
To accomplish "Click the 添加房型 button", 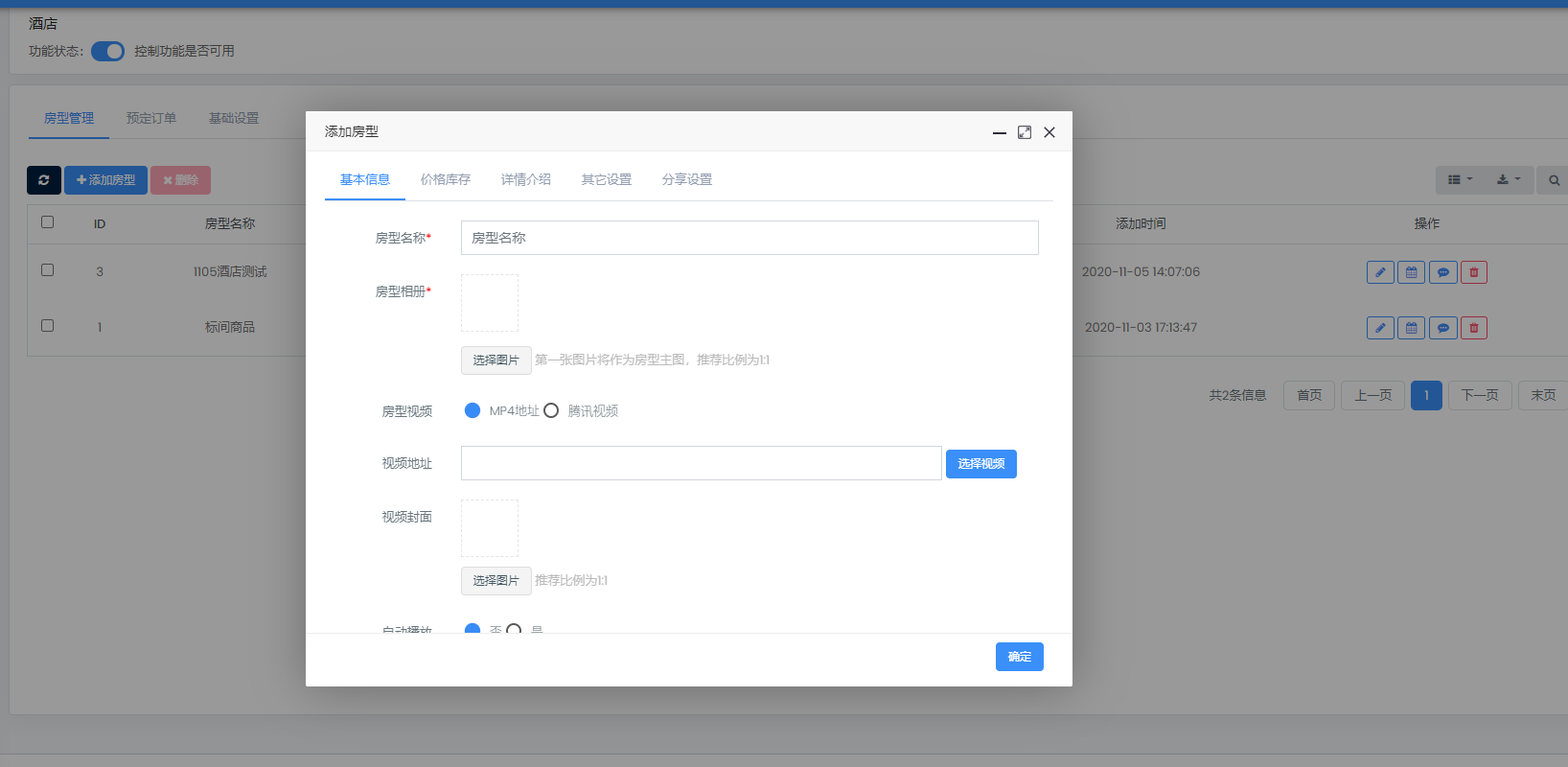I will (x=105, y=180).
